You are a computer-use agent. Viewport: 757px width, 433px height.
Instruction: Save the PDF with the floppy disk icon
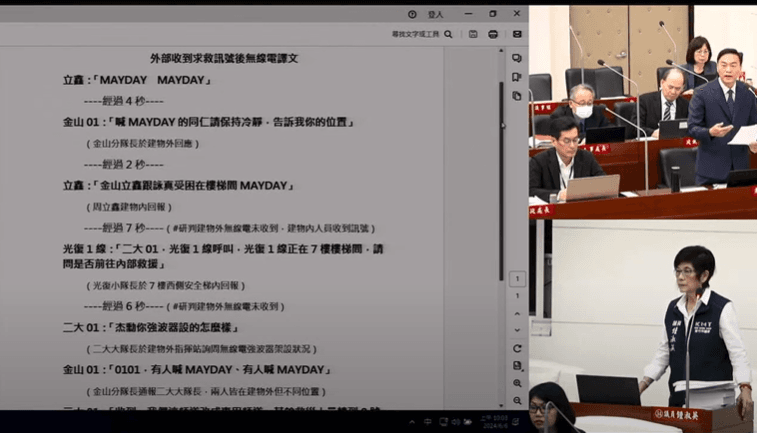[x=473, y=34]
